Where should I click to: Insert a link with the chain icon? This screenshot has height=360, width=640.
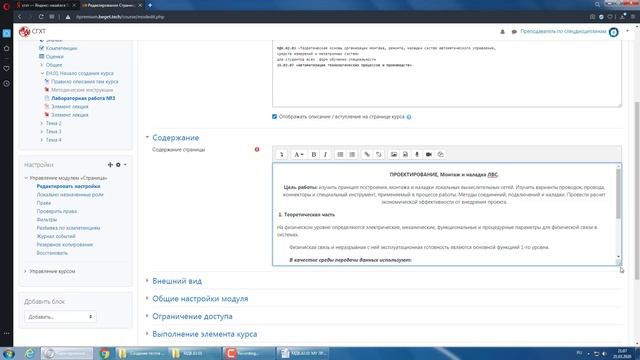click(367, 154)
